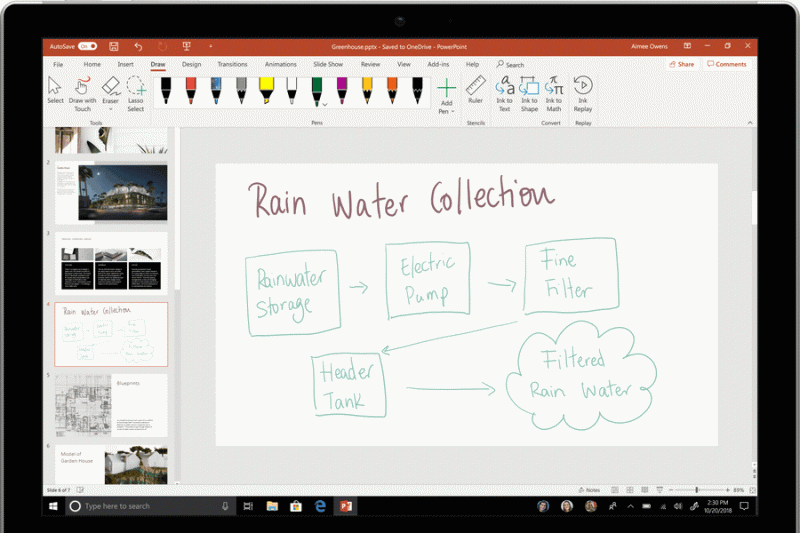Click the Share button

click(x=681, y=64)
